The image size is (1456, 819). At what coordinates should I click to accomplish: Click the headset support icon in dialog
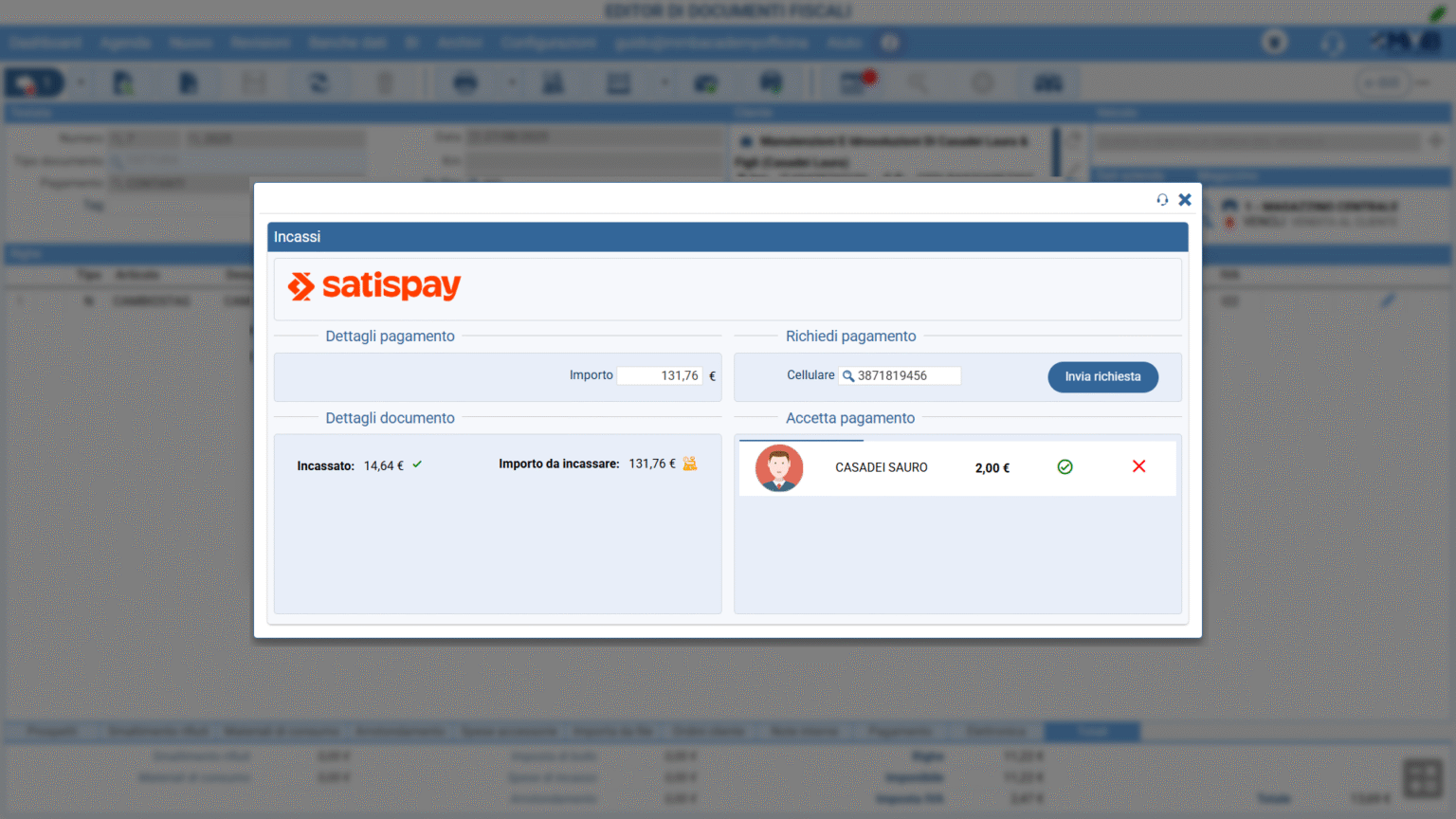coord(1161,200)
